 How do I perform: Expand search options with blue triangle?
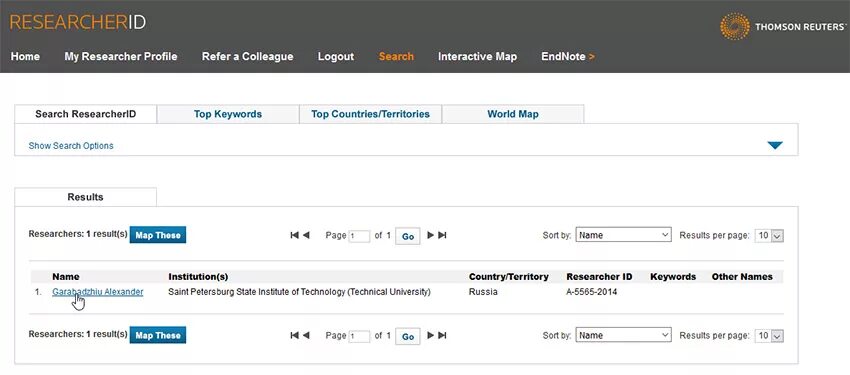coord(775,145)
